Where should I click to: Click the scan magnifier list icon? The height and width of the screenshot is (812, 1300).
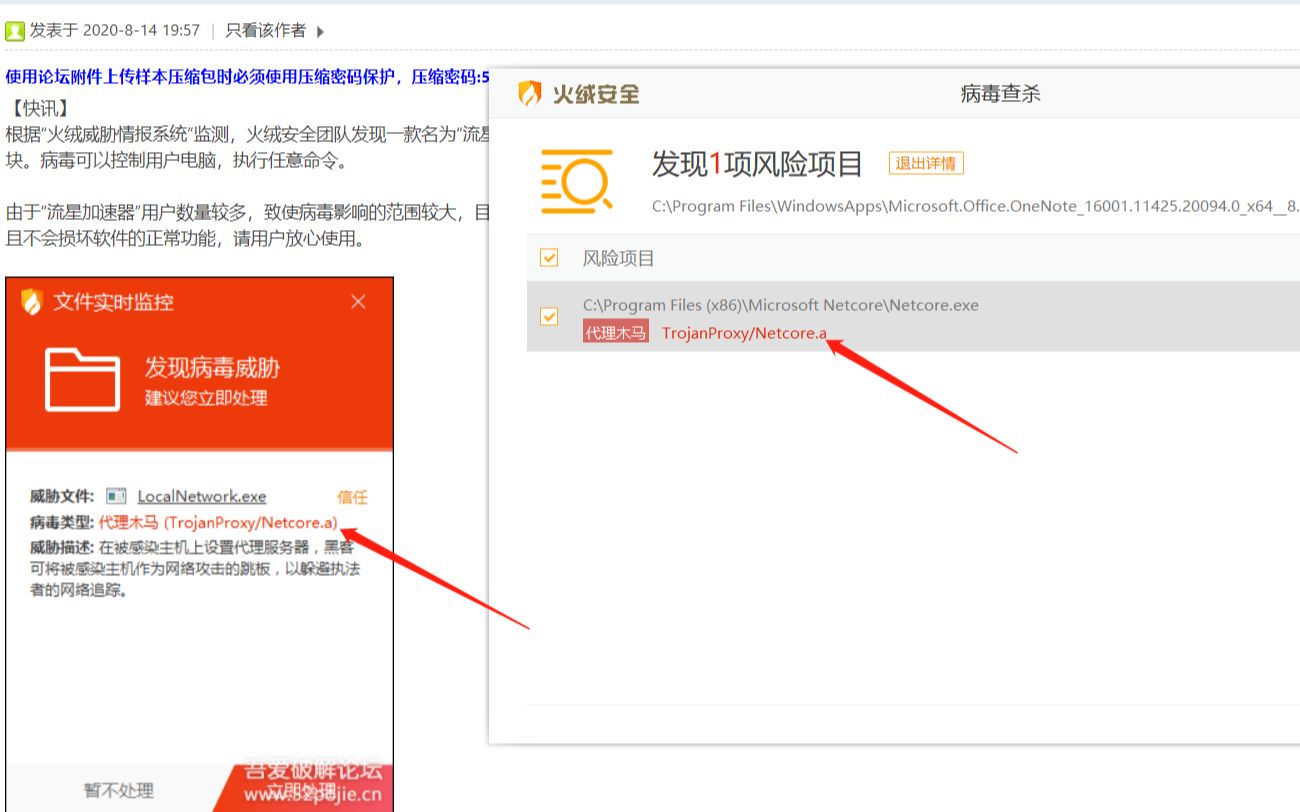pos(577,181)
